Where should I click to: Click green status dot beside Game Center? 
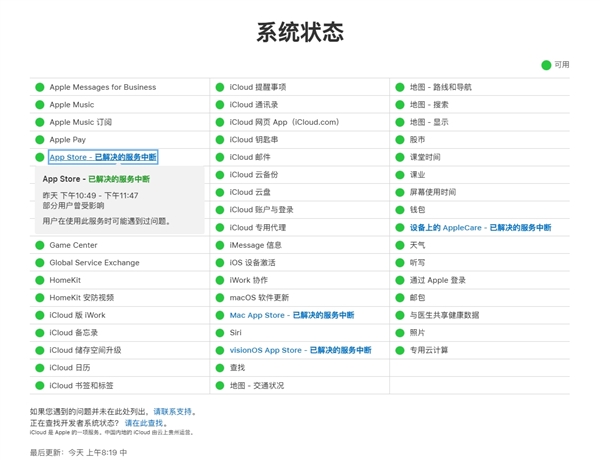40,245
